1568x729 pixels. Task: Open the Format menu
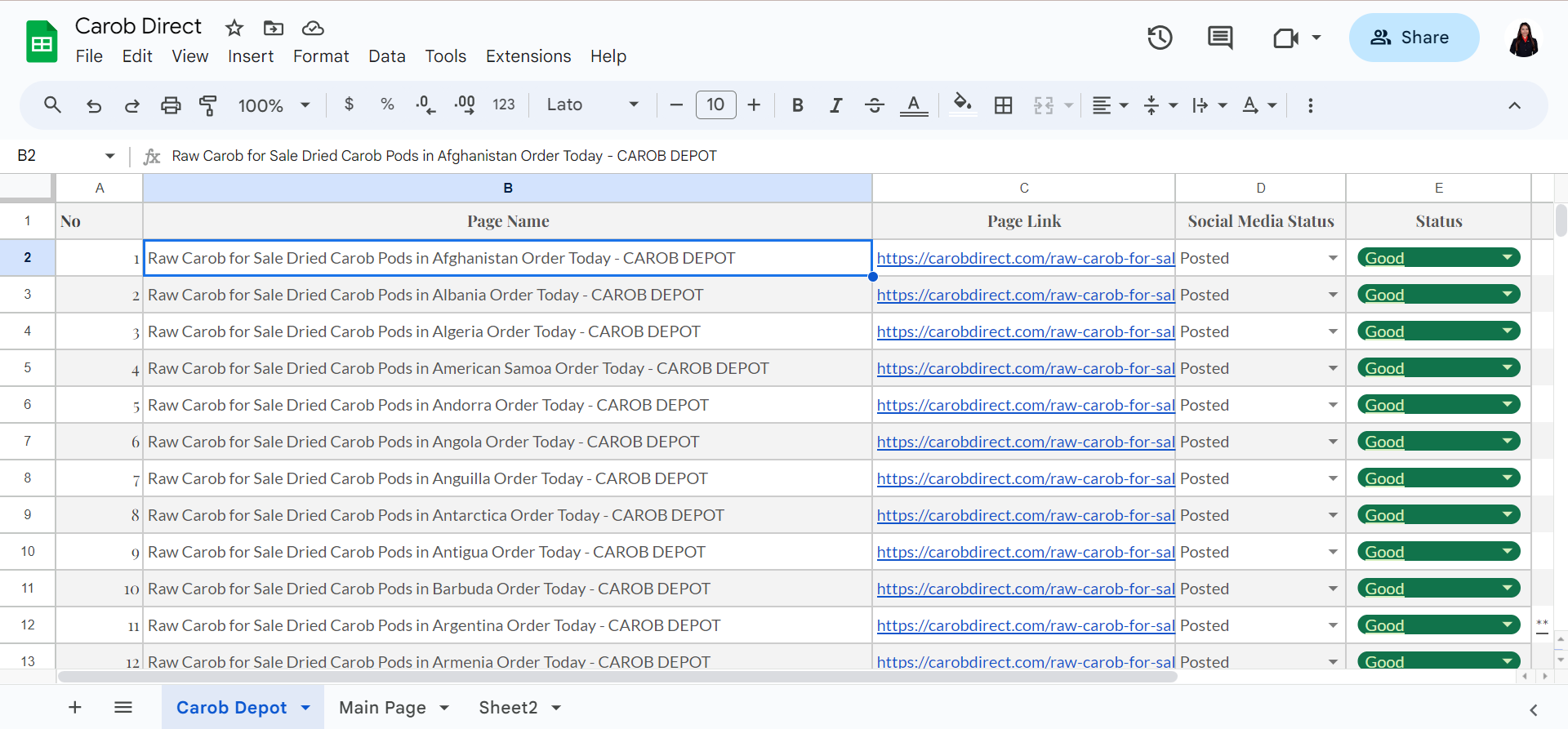(x=321, y=56)
